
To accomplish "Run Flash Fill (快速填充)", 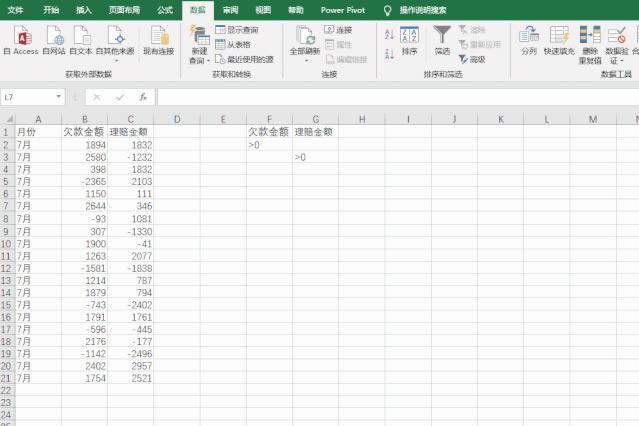I will [x=559, y=38].
